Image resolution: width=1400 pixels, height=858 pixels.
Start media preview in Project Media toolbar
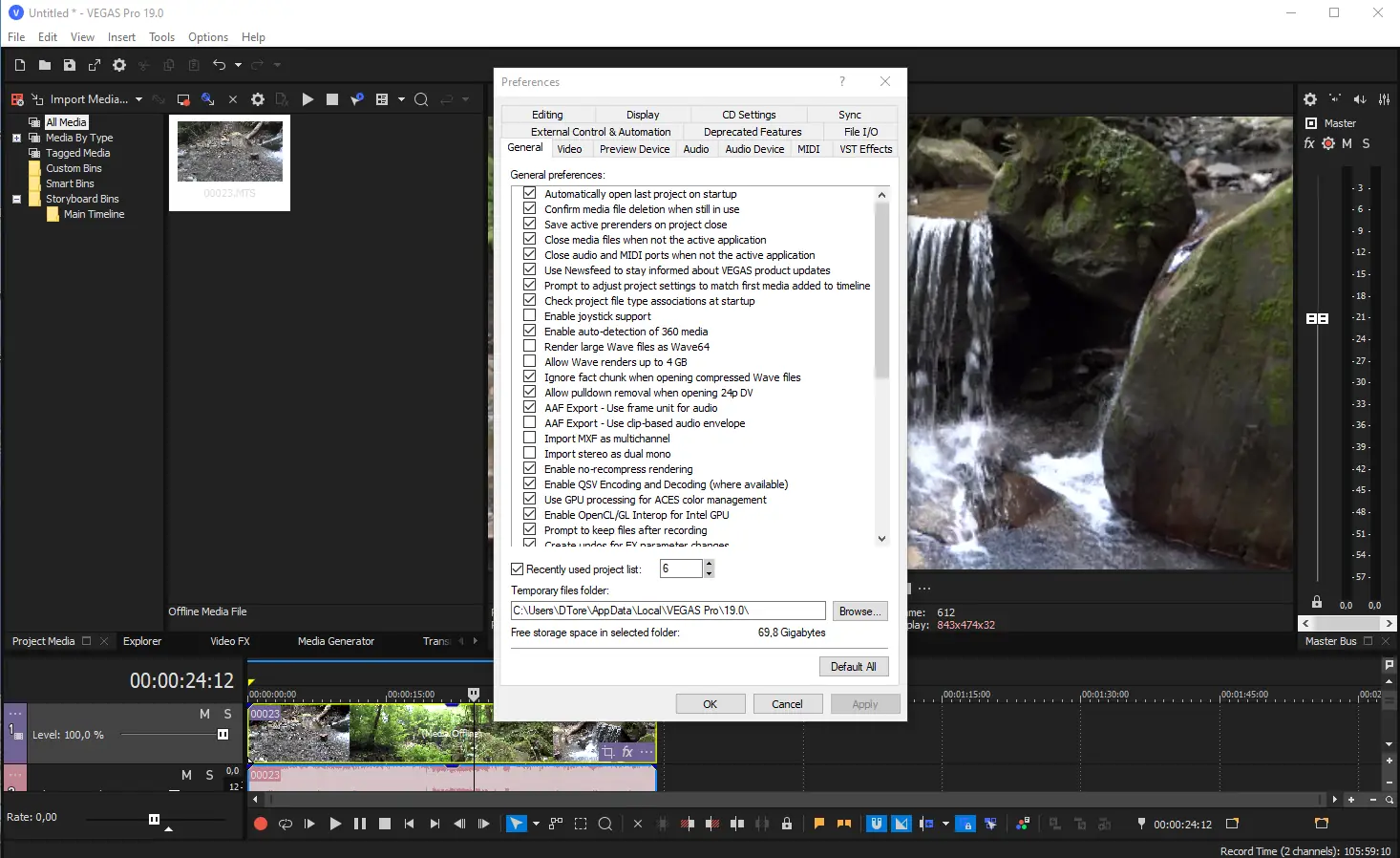point(308,99)
